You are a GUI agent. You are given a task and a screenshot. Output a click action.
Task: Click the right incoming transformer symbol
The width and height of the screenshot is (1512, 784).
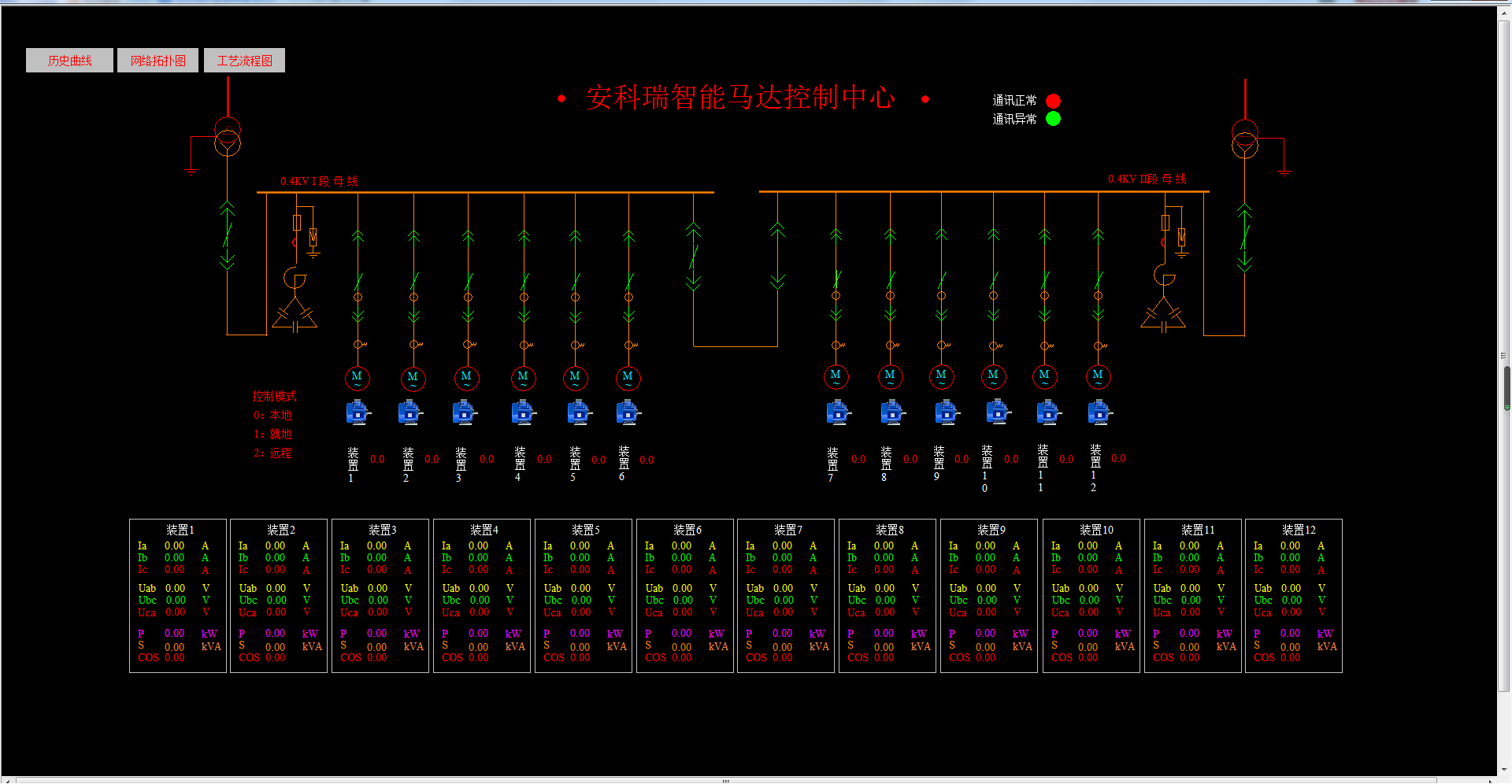point(1245,139)
